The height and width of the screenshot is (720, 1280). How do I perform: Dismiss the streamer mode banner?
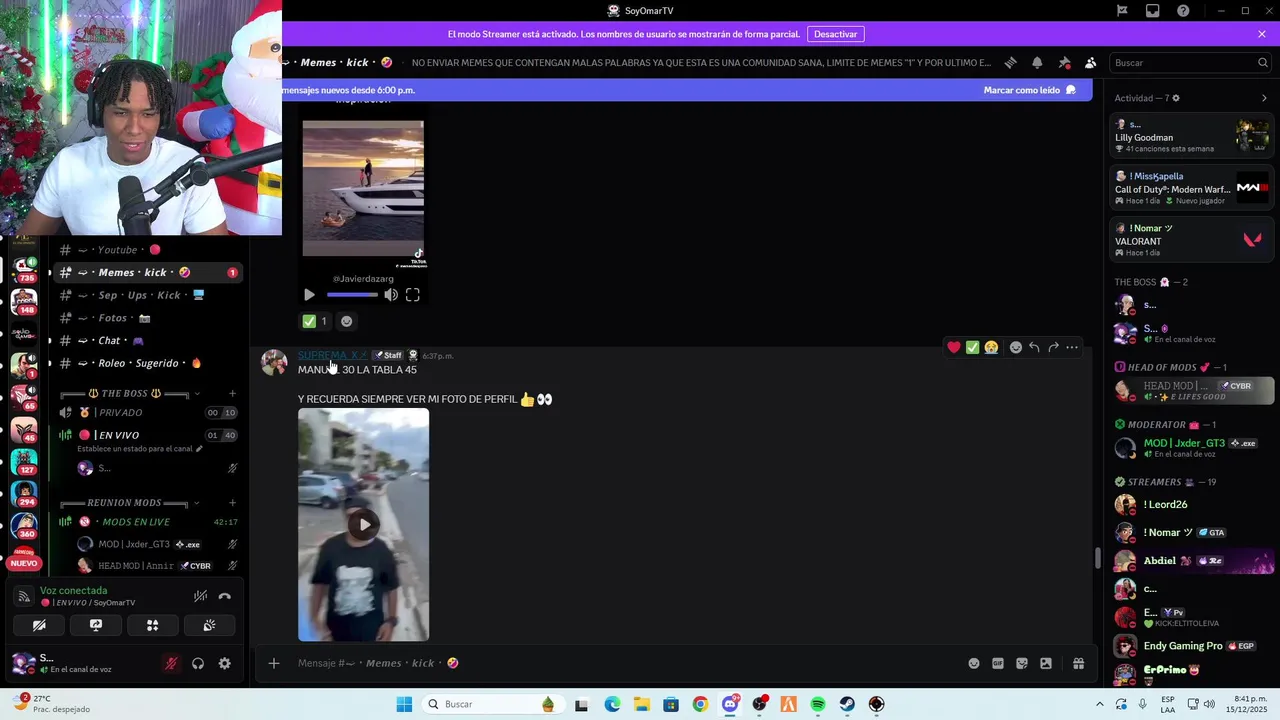[1262, 34]
